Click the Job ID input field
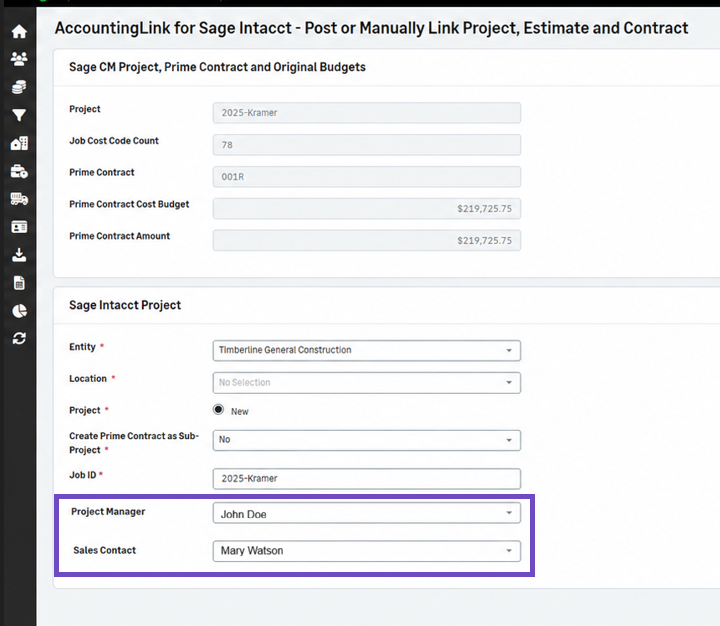720x626 pixels. click(x=366, y=479)
